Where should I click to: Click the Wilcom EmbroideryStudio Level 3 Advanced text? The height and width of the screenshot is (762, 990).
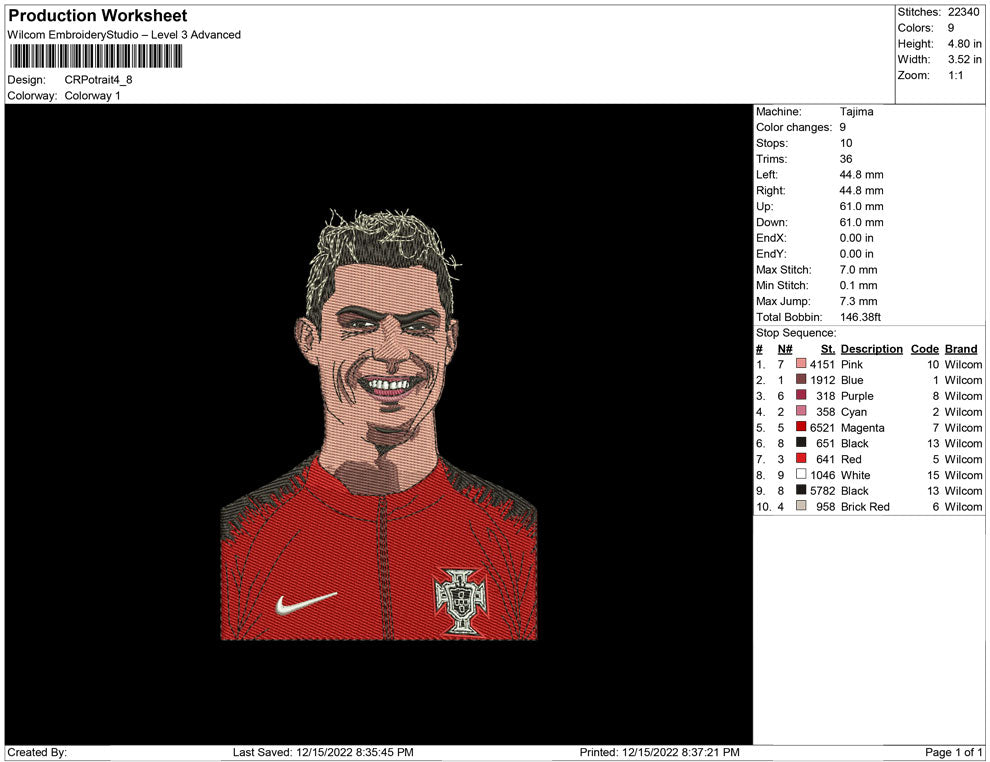(x=124, y=35)
